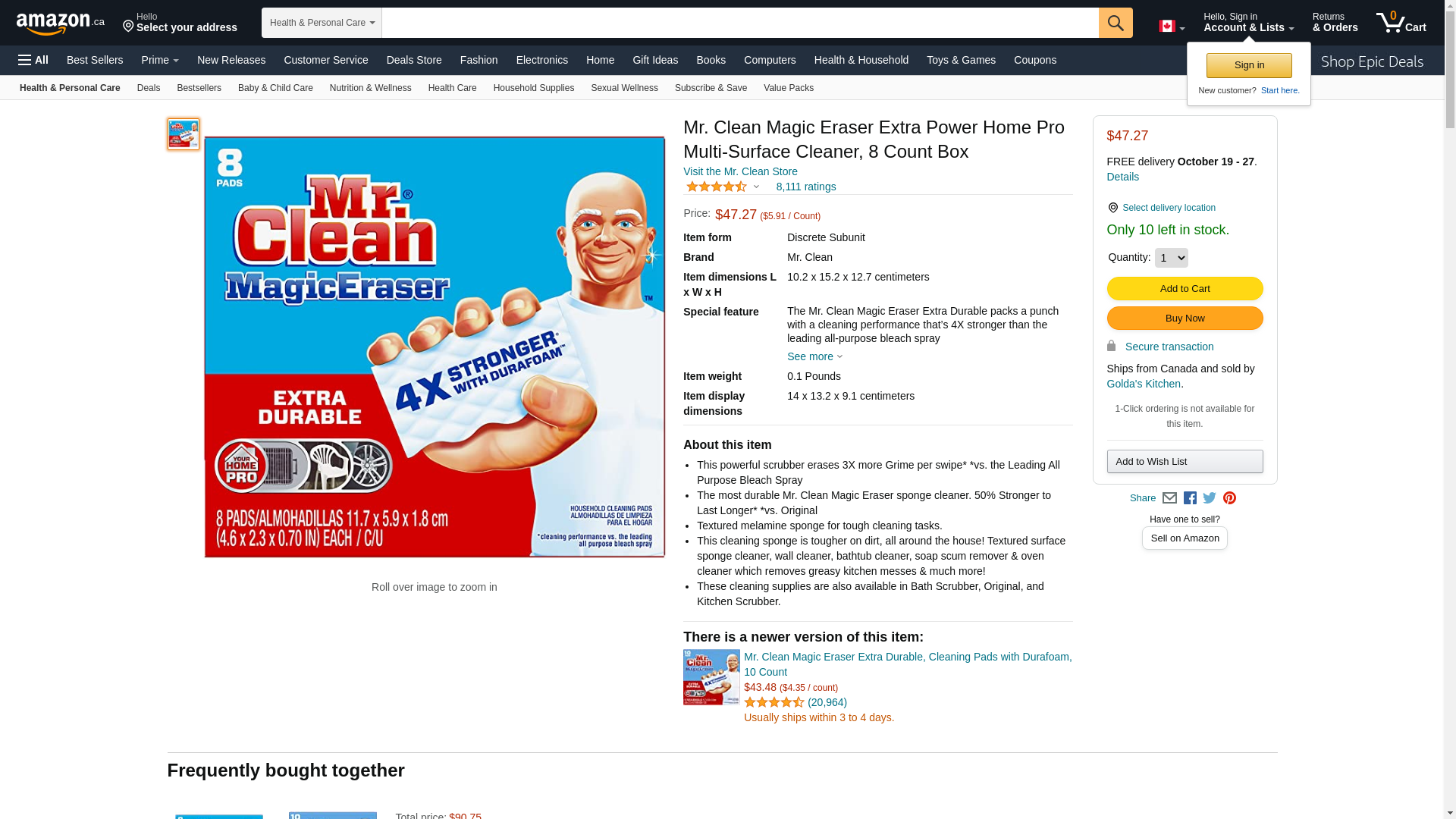Expand the star rating breakdown popover
Viewport: 1456px width, 819px height.
[723, 187]
